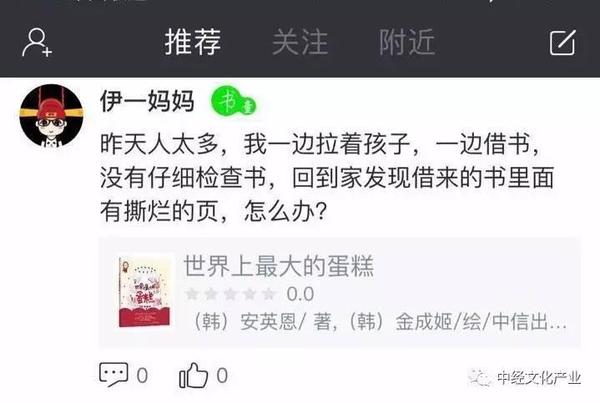Switch to the 关注 tab

(300, 42)
